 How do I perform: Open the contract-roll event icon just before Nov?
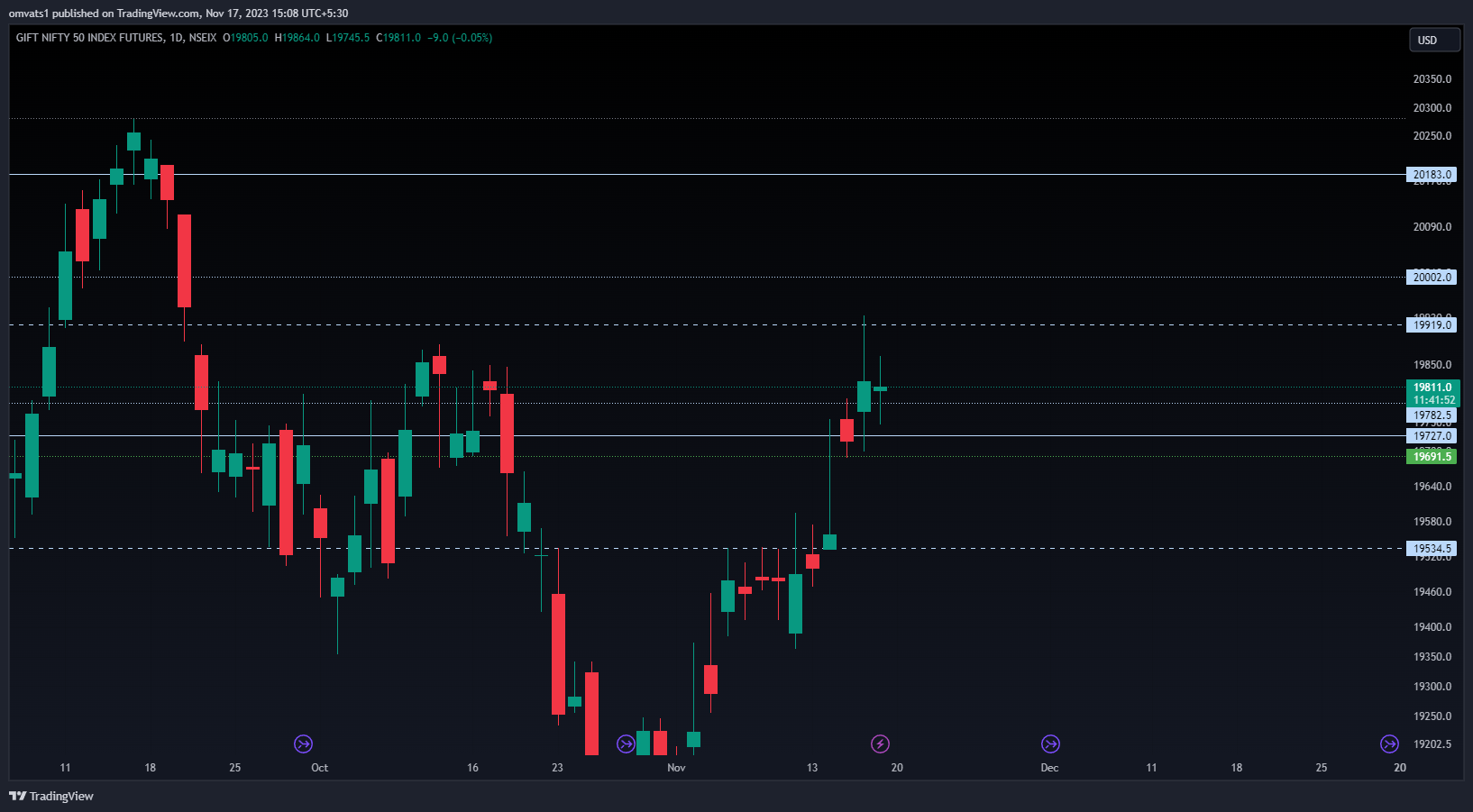pos(626,744)
